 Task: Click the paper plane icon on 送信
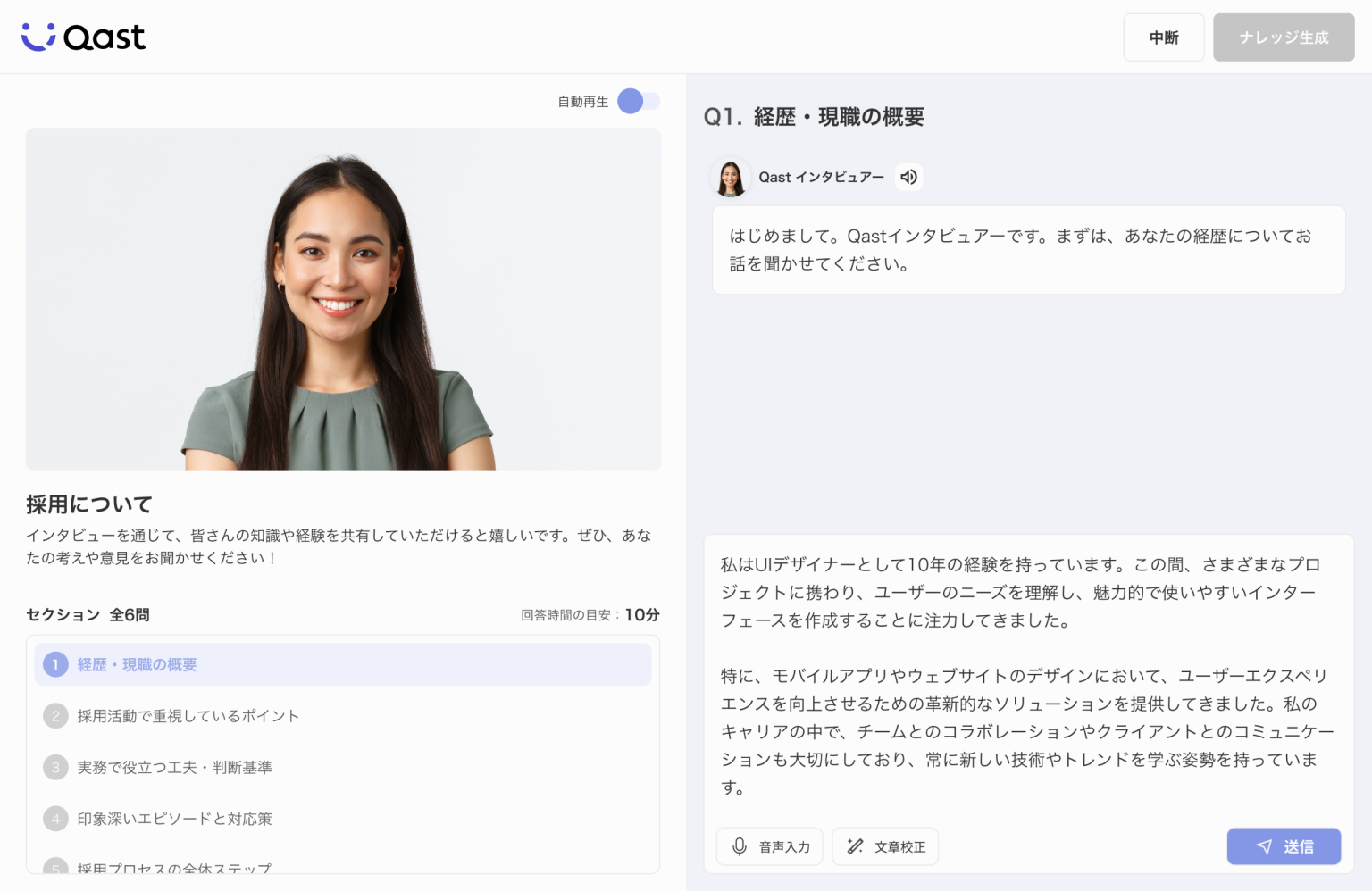coord(1263,846)
